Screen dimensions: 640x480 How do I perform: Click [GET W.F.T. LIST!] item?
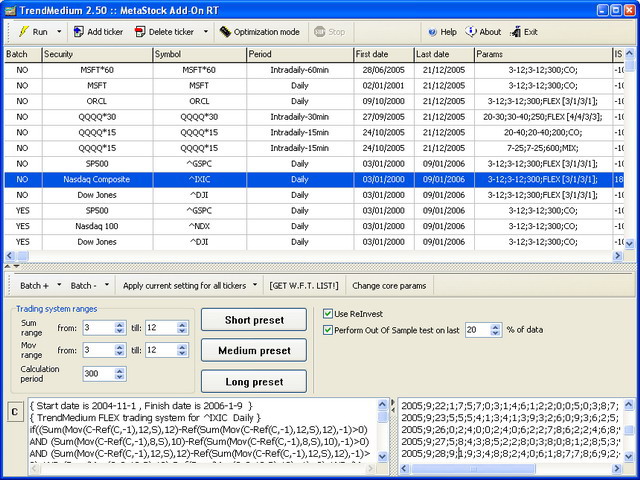pos(304,286)
